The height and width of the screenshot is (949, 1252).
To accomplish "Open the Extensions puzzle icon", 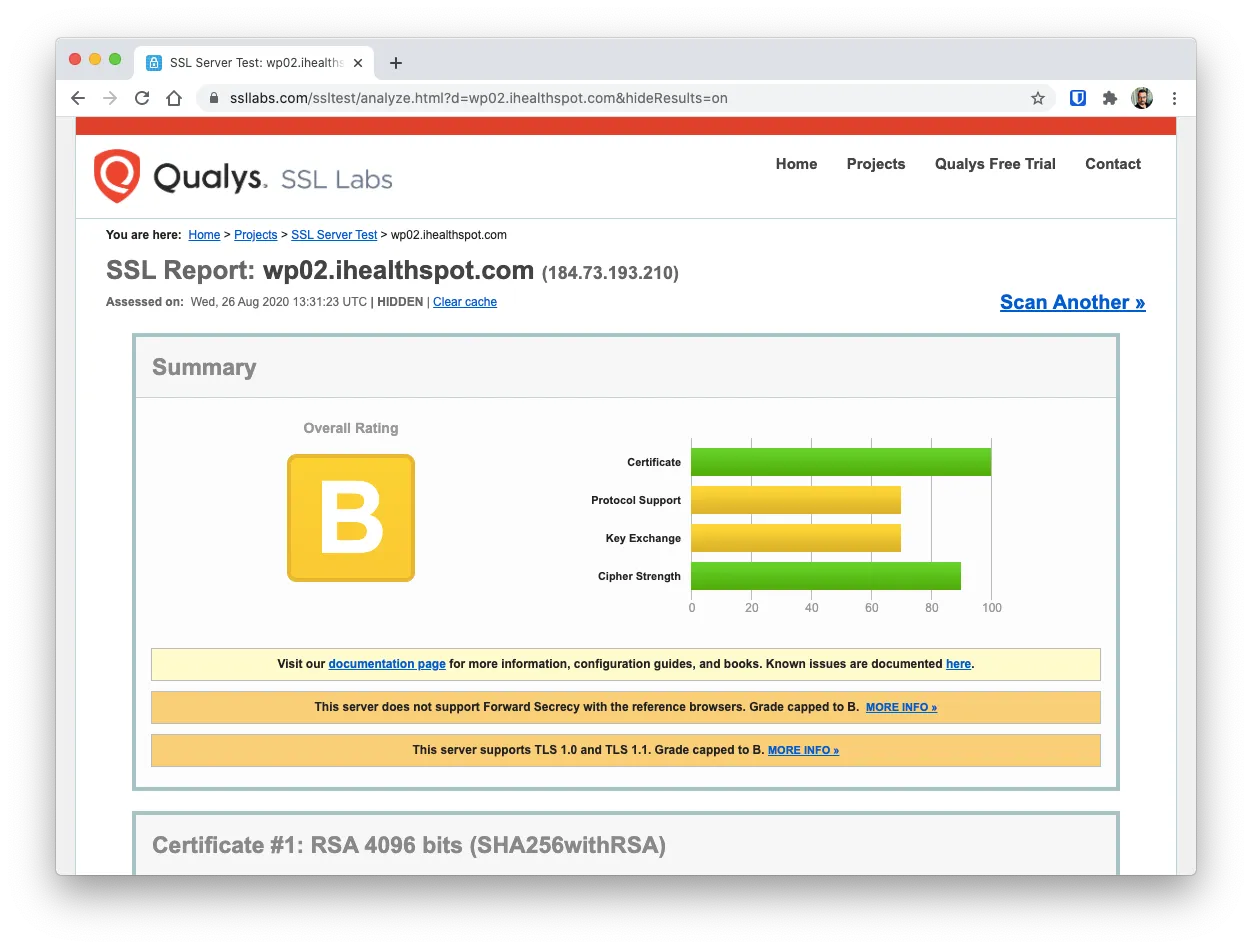I will (1110, 98).
